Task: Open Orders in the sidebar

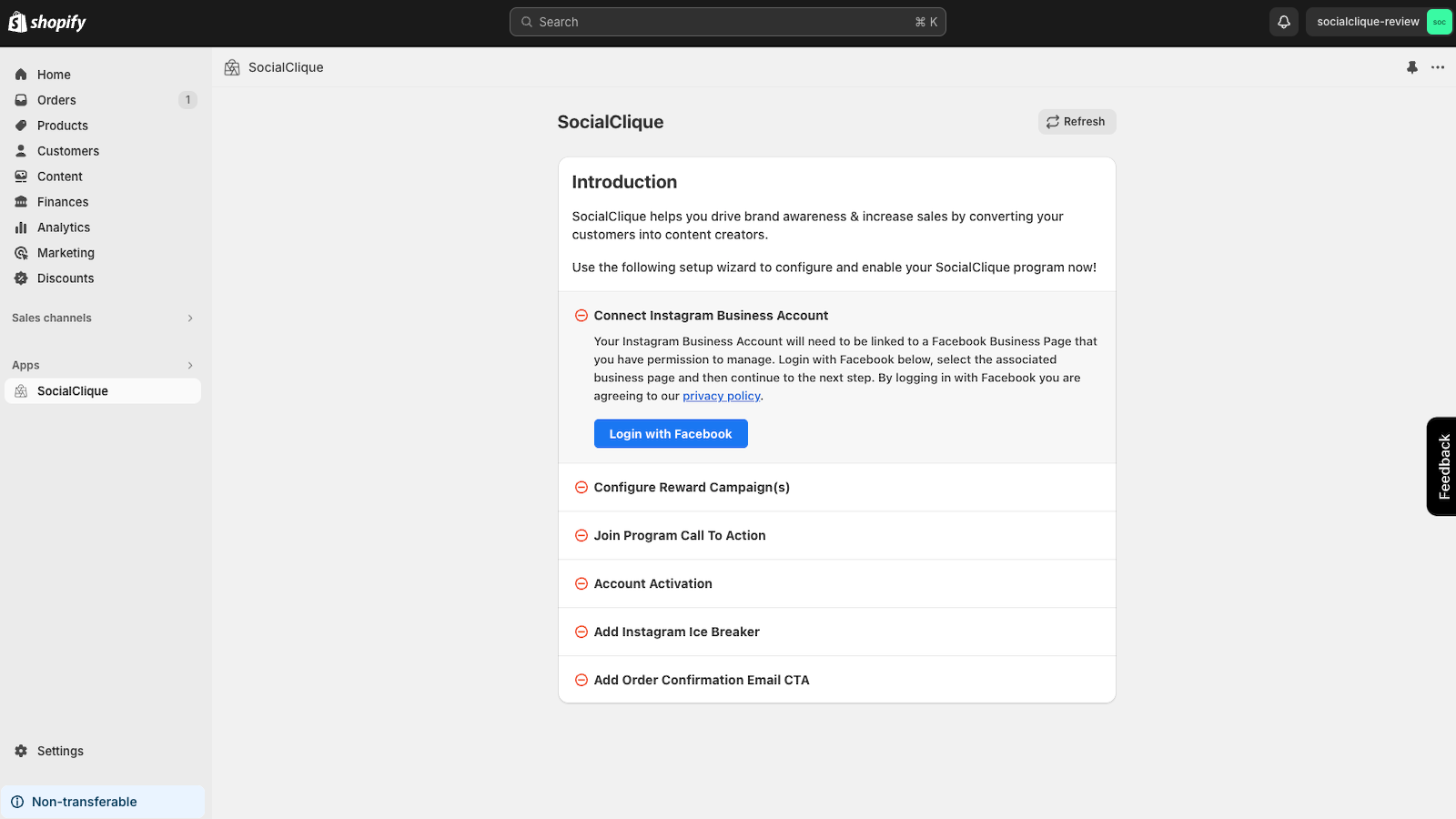Action: click(x=103, y=100)
